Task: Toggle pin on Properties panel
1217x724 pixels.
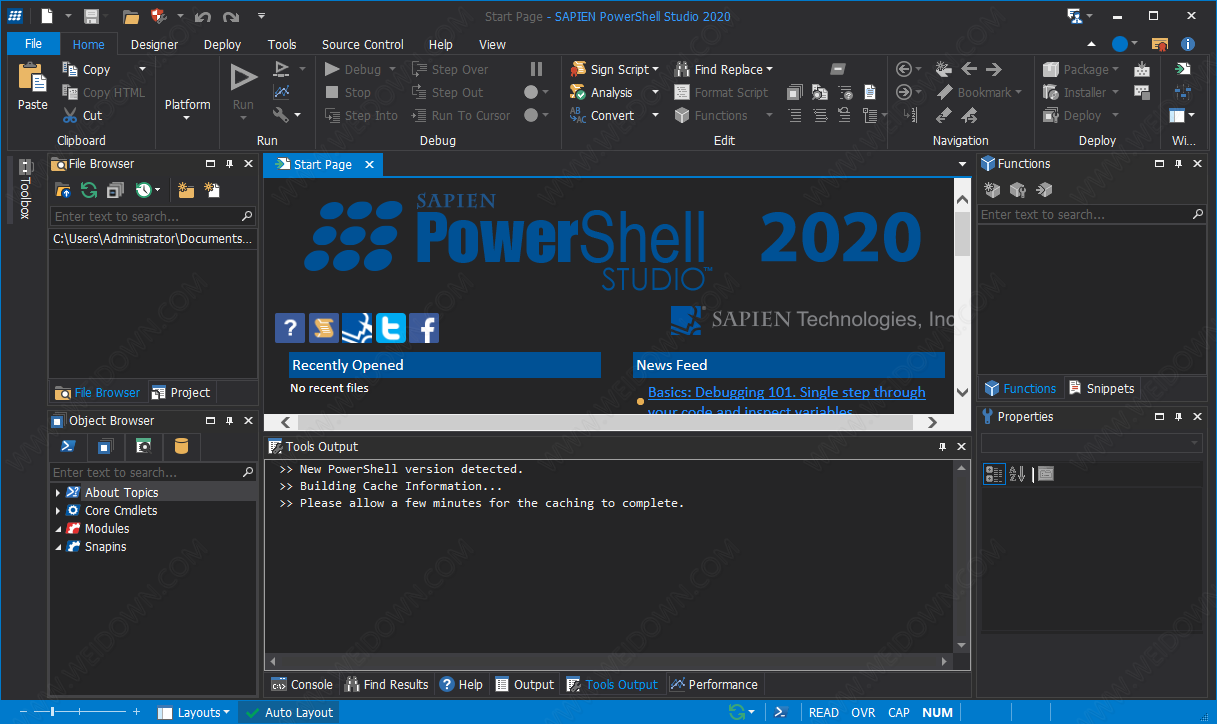Action: pos(1180,417)
